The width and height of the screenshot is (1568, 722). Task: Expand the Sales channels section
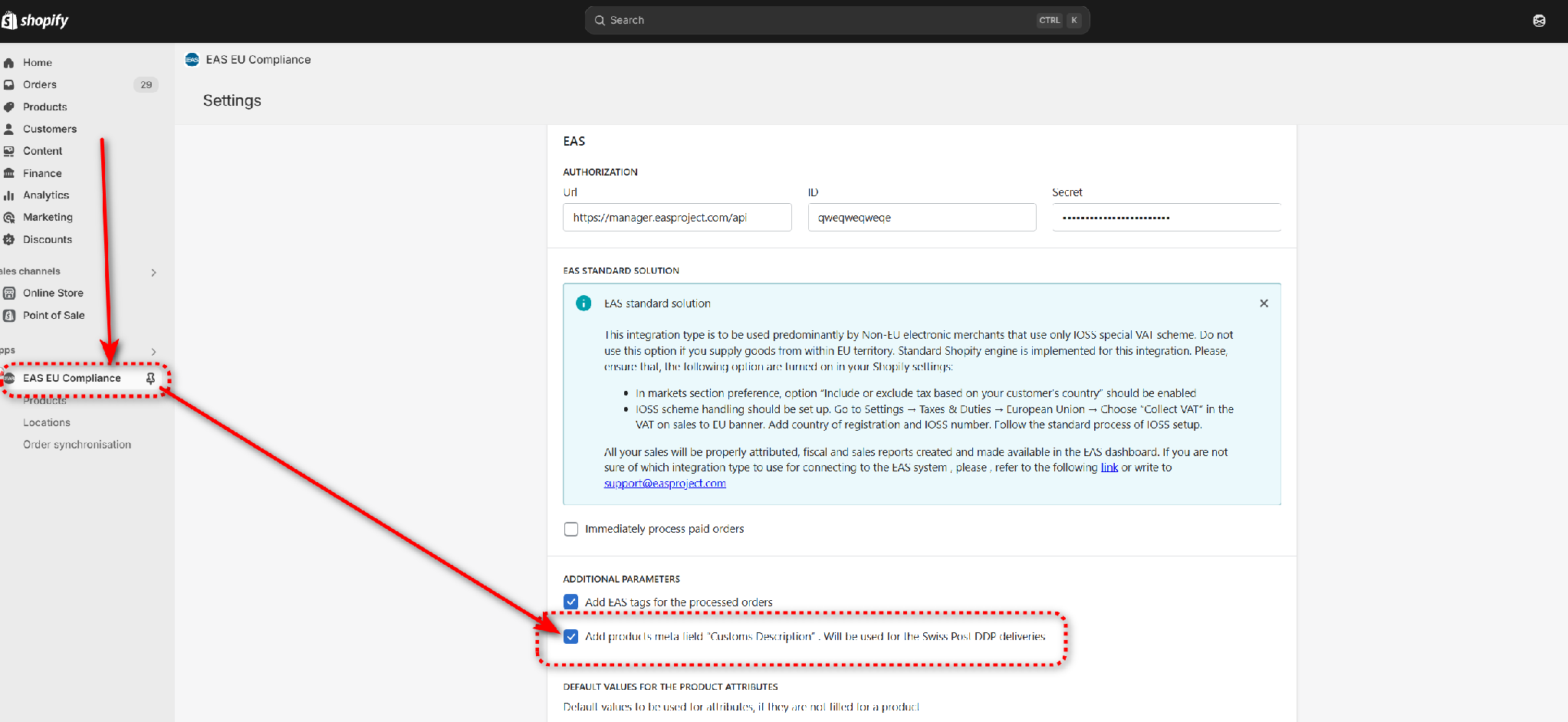pyautogui.click(x=153, y=272)
